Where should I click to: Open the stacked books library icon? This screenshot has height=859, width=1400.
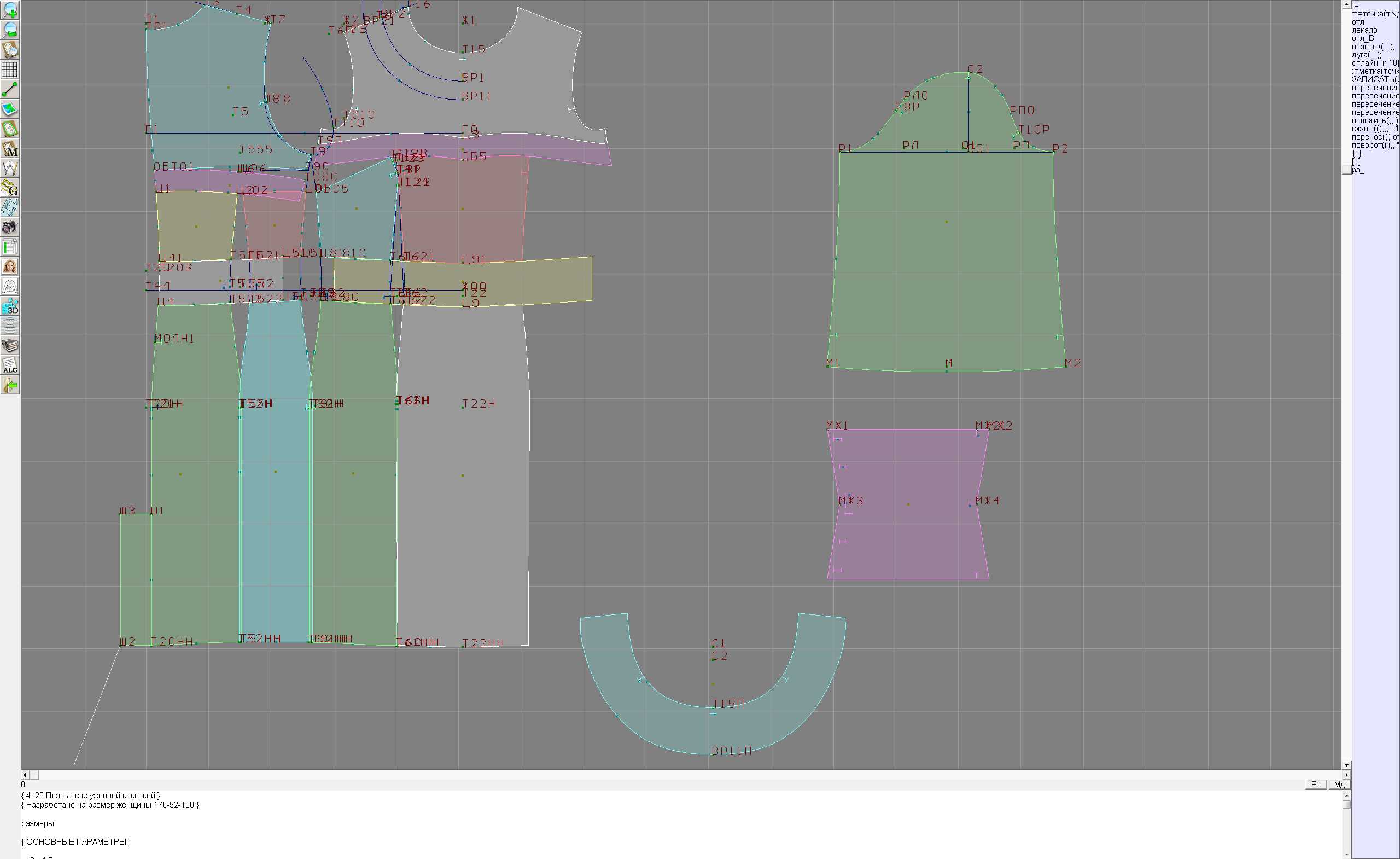pyautogui.click(x=10, y=346)
